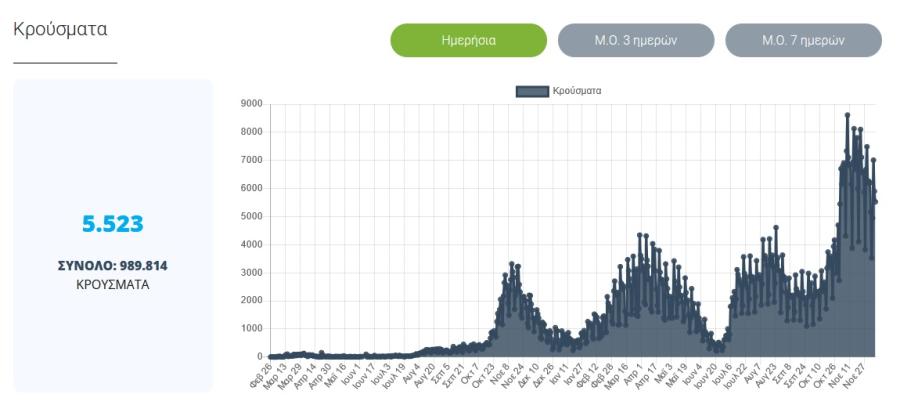This screenshot has height=416, width=900.
Task: Click the Κρούσματα section heading
Action: (60, 30)
